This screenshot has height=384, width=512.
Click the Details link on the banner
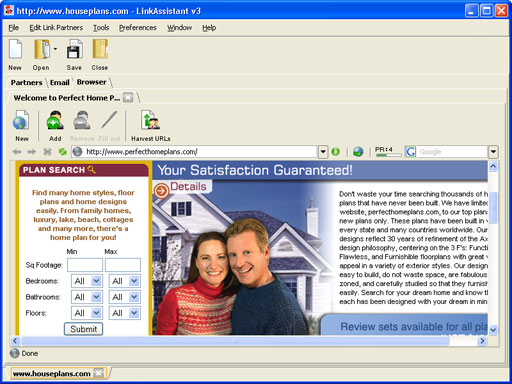188,186
